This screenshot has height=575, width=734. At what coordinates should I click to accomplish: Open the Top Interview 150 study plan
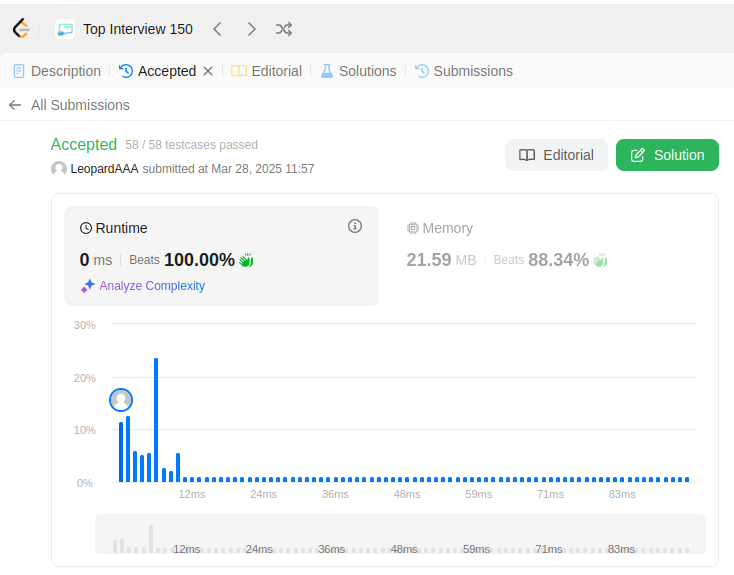[x=124, y=29]
